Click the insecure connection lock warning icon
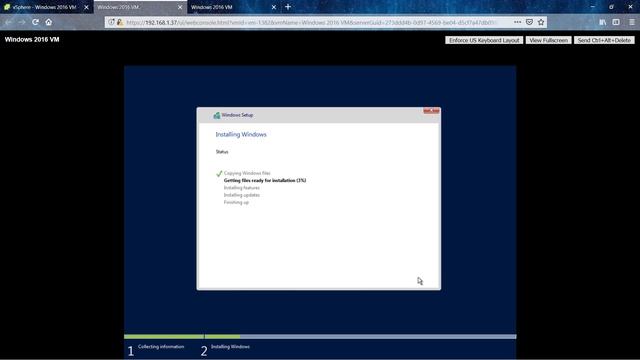This screenshot has height=360, width=640. [x=120, y=22]
